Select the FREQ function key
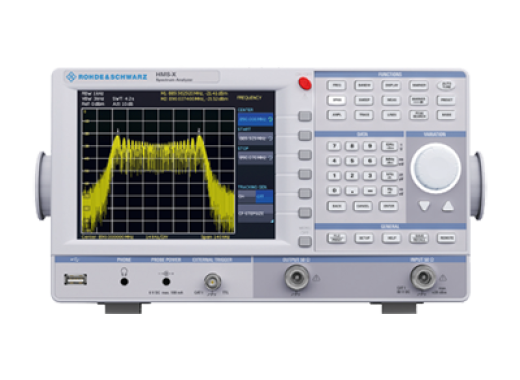This screenshot has width=520, height=380. [337, 85]
